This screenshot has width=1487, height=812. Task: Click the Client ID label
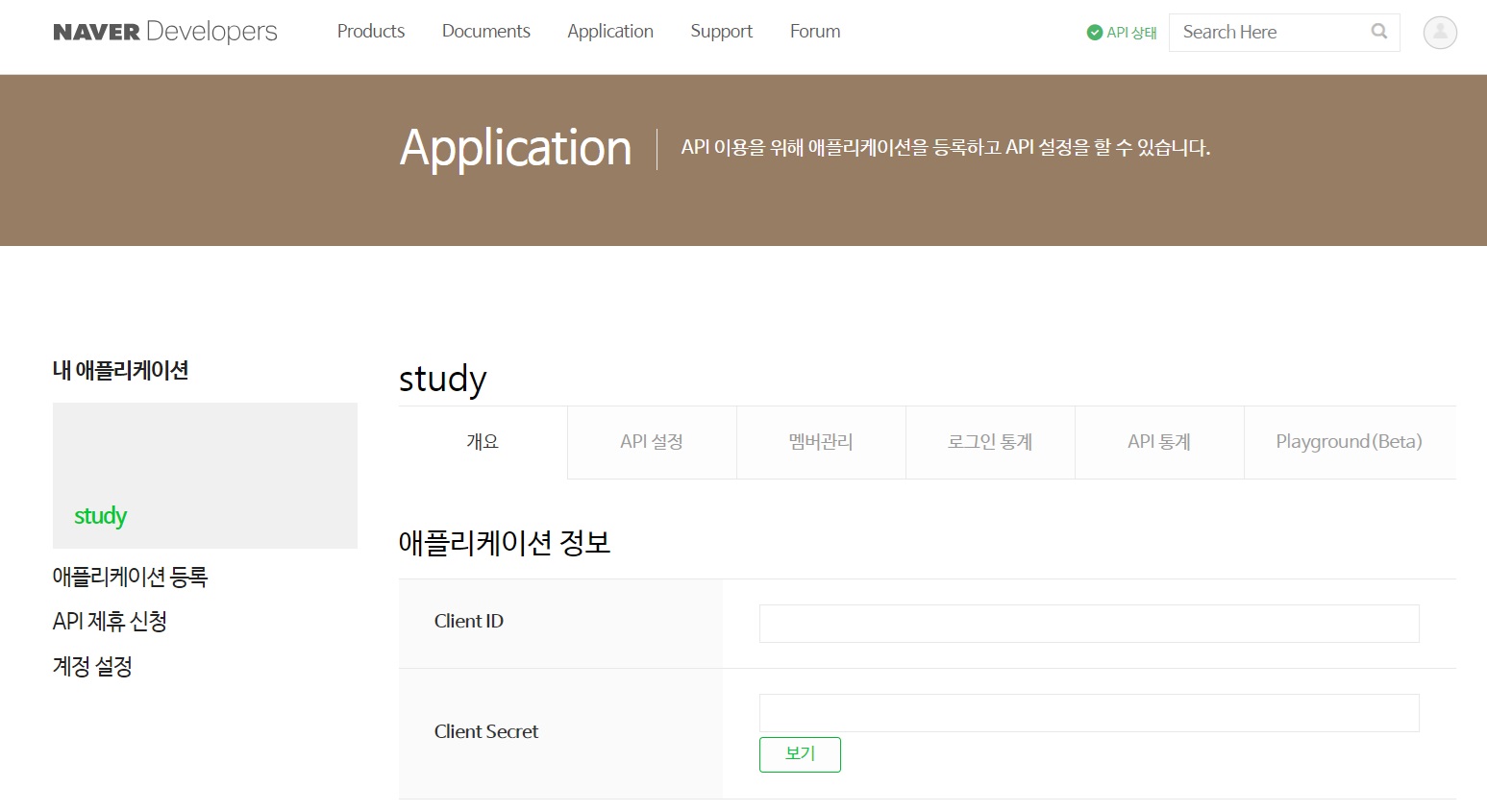point(469,621)
